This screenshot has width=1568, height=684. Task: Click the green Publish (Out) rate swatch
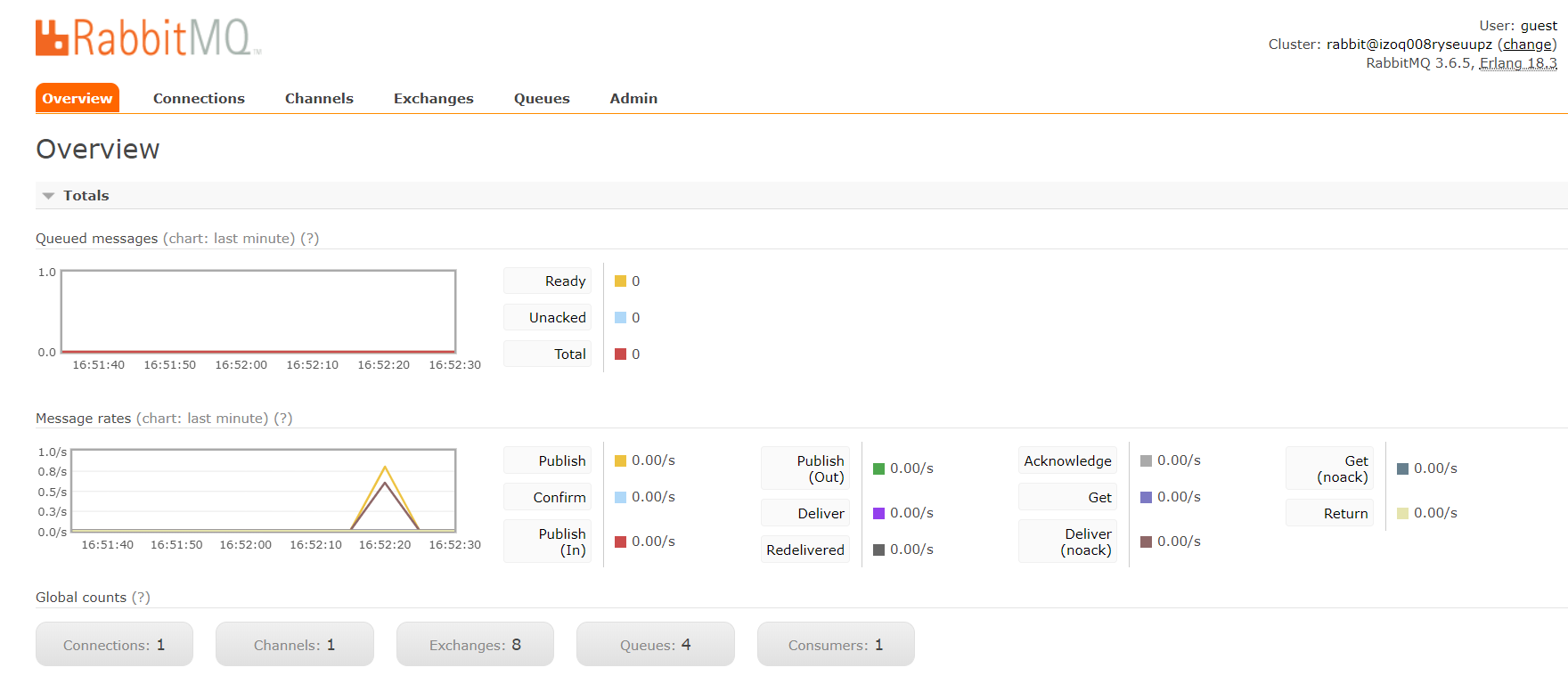pyautogui.click(x=878, y=468)
